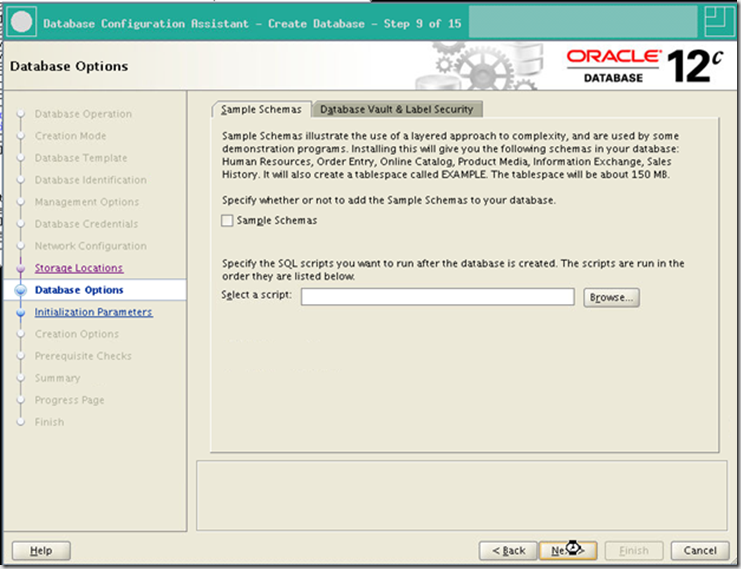Click the Creation Options step label
The height and width of the screenshot is (569, 741).
point(77,334)
